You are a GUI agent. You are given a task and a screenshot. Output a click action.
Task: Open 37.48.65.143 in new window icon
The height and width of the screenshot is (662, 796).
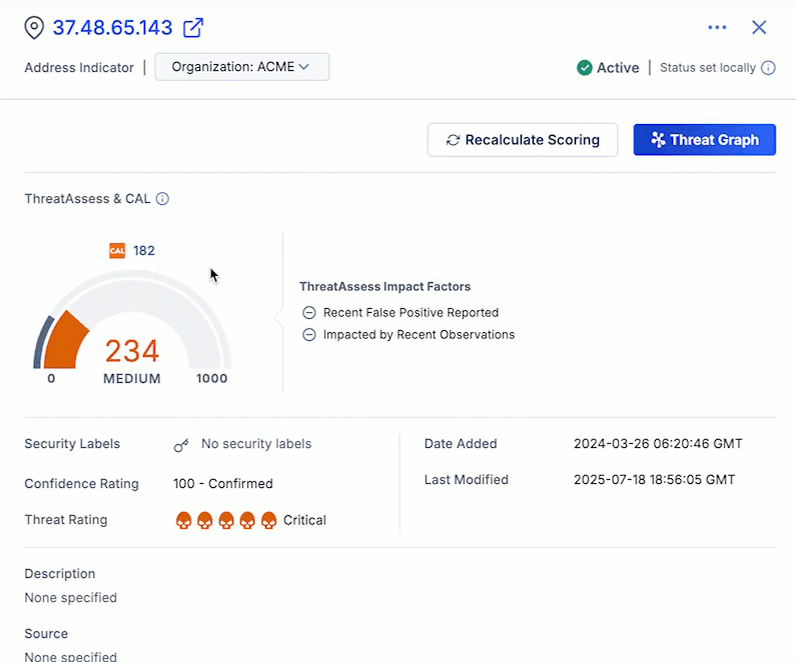[x=193, y=27]
